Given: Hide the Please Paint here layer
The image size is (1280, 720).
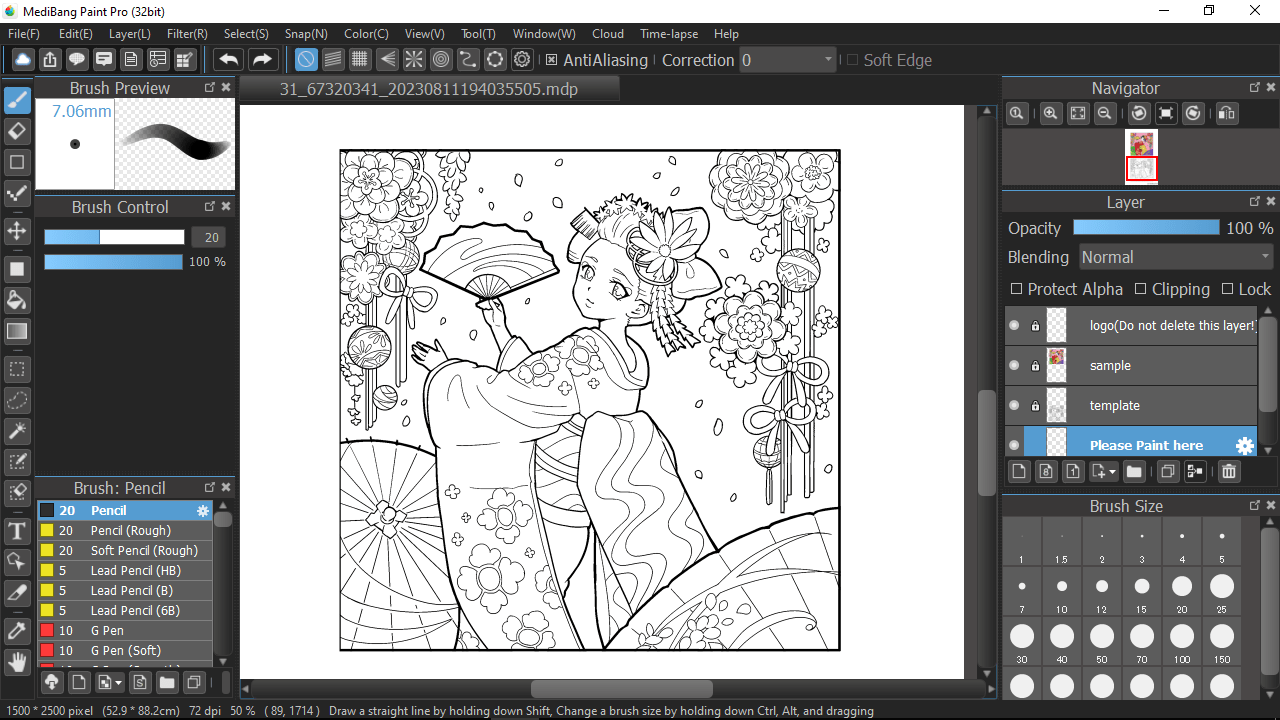Looking at the screenshot, I should point(1014,445).
